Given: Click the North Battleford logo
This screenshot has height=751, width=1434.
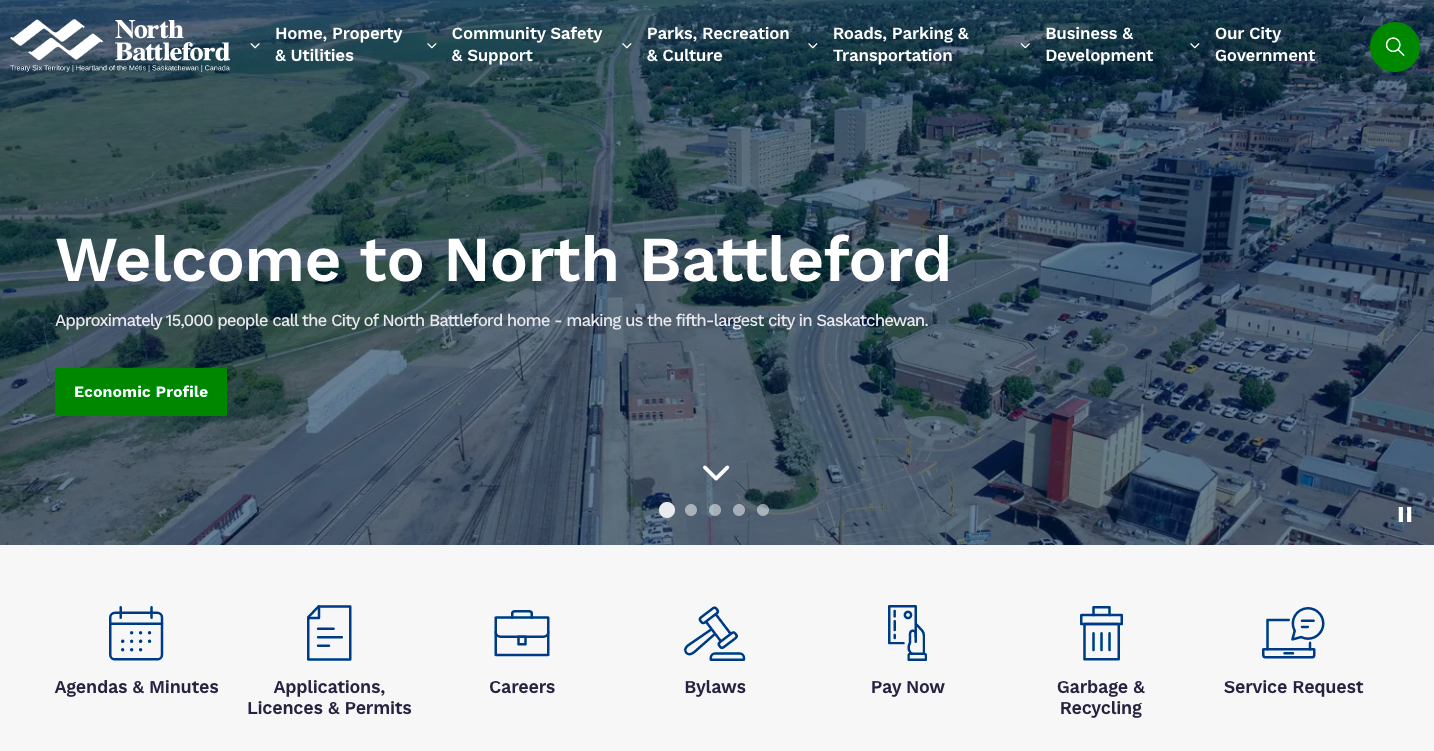Looking at the screenshot, I should (120, 45).
